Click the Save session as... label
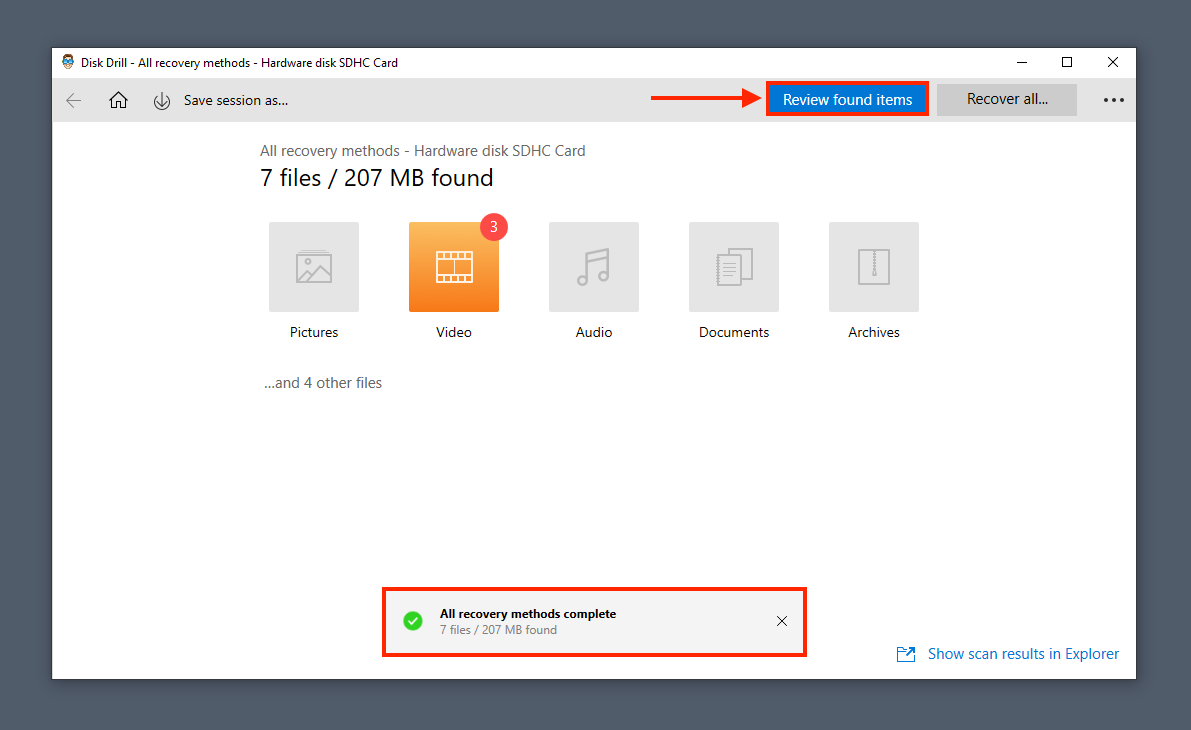Screen dimensions: 1191x730 235,100
